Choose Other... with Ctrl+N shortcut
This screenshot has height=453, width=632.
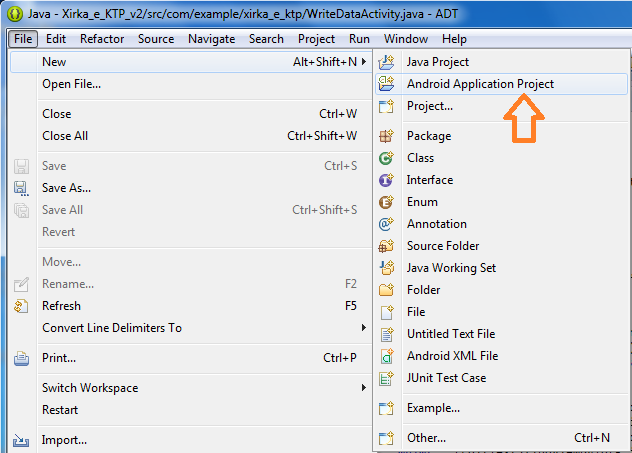(501, 438)
